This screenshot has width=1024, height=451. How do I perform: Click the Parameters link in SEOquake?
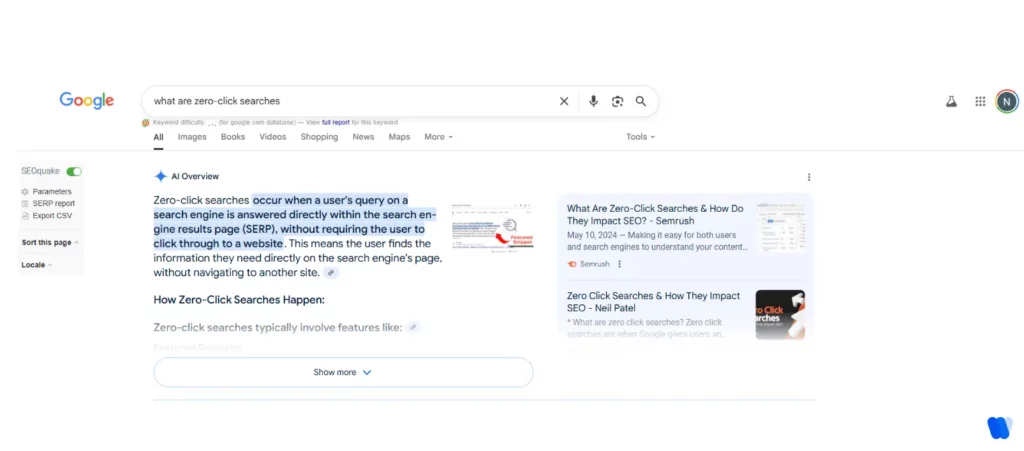[x=52, y=192]
